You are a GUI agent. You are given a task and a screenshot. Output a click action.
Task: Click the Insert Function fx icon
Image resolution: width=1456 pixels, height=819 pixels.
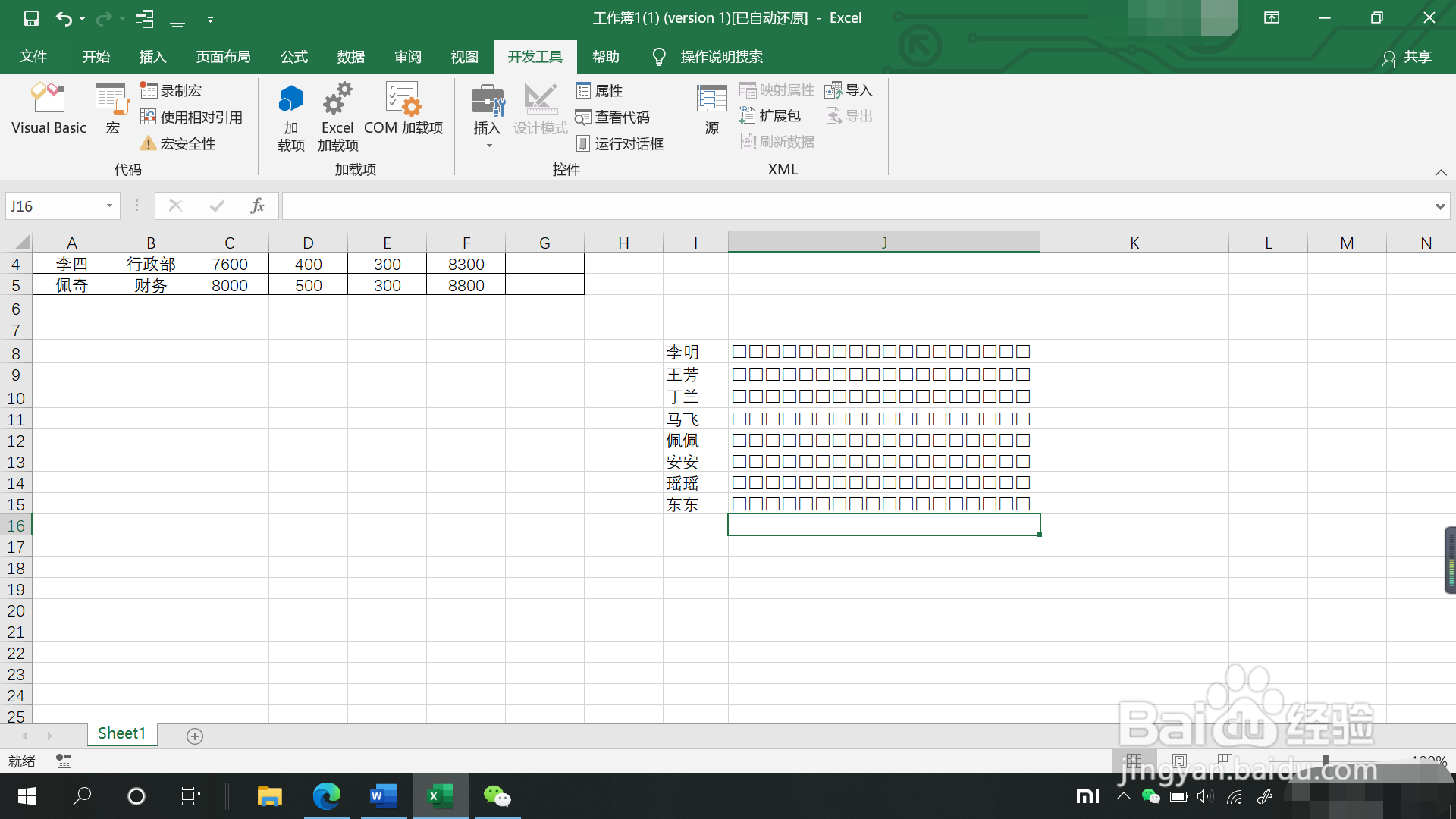(x=257, y=206)
